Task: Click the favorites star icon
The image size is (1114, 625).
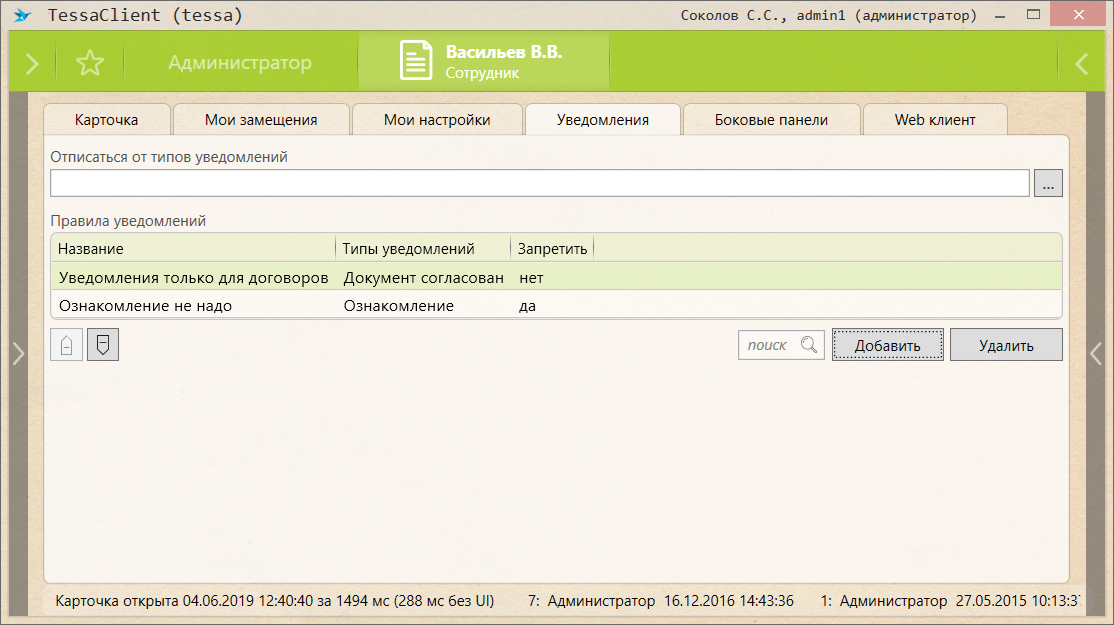Action: point(90,63)
